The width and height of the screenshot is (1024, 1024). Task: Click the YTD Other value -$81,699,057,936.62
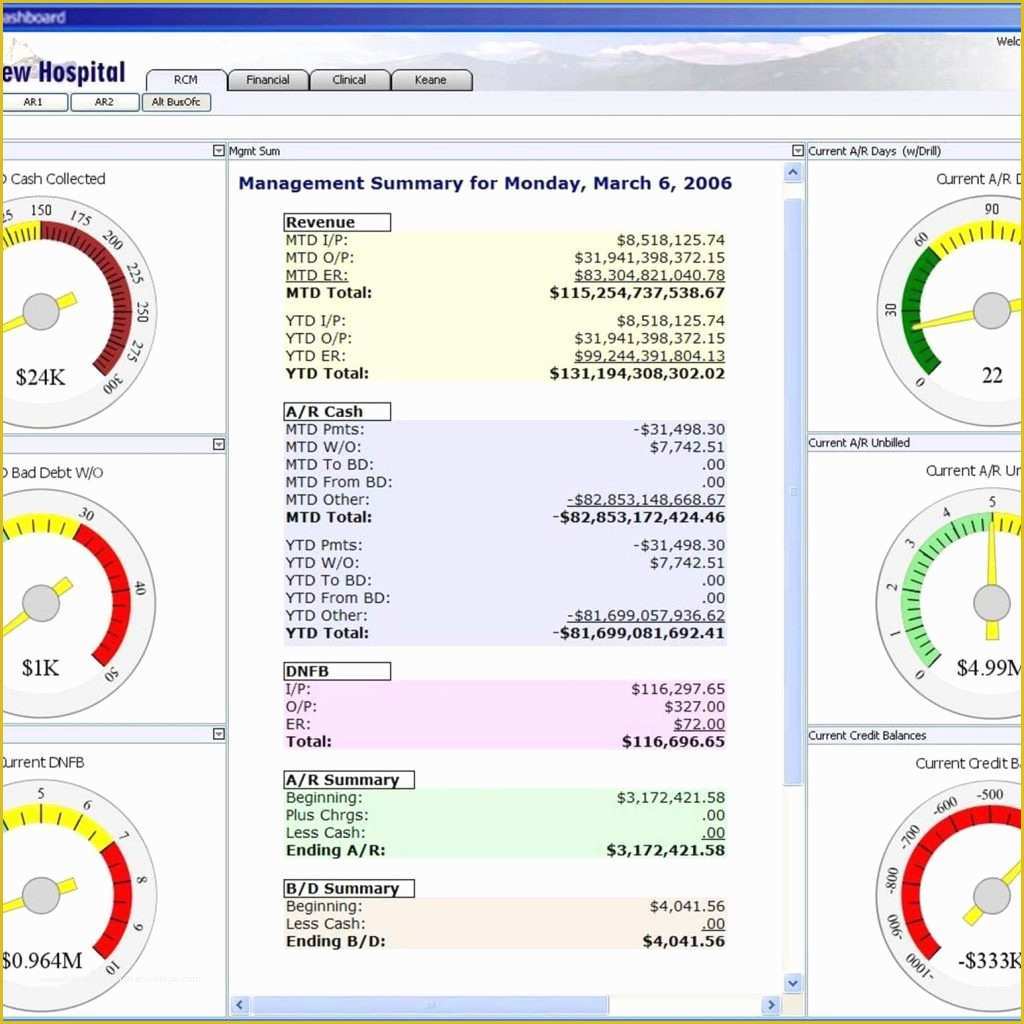pos(646,616)
